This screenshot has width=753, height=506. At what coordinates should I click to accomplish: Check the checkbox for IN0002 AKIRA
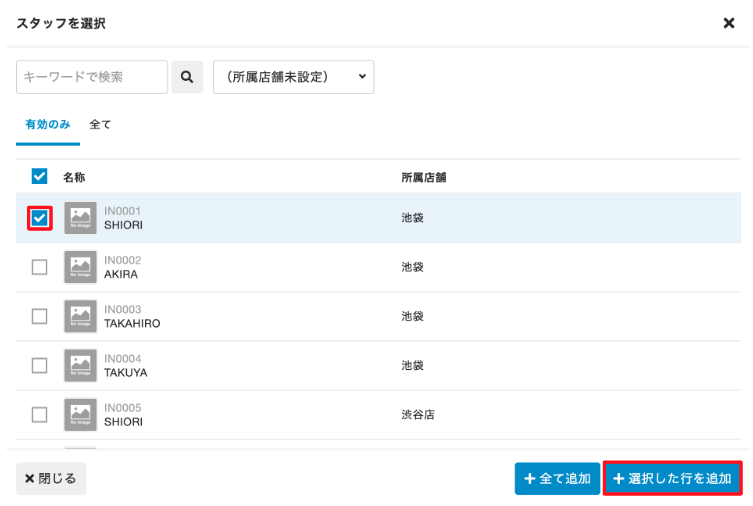(x=40, y=267)
